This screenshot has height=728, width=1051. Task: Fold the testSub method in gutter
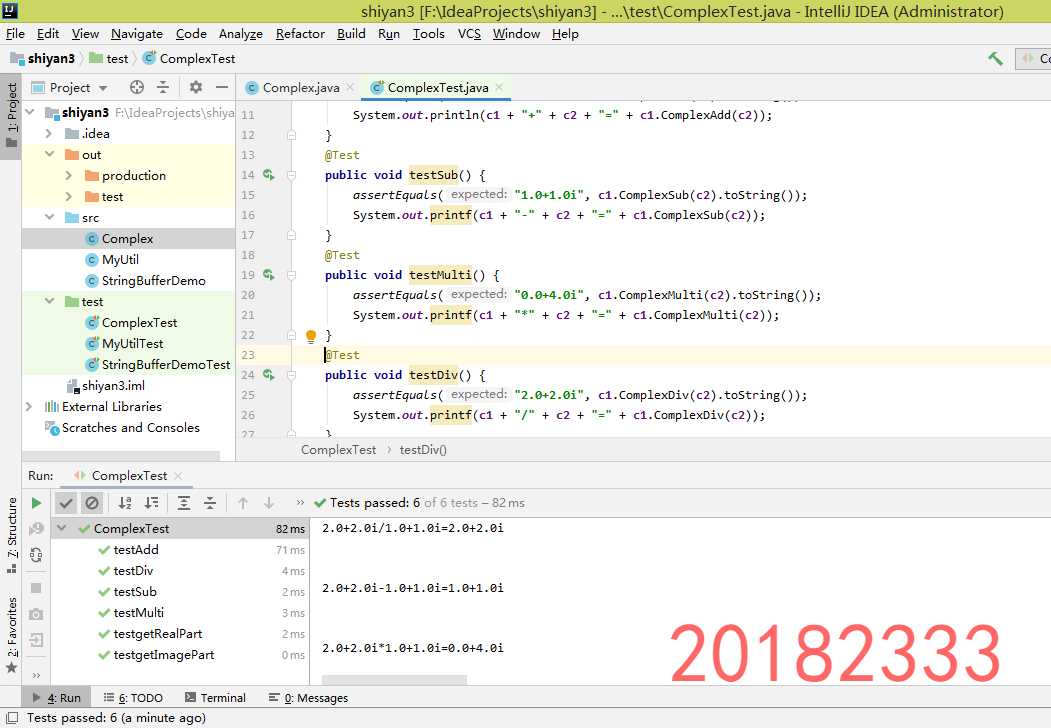292,175
